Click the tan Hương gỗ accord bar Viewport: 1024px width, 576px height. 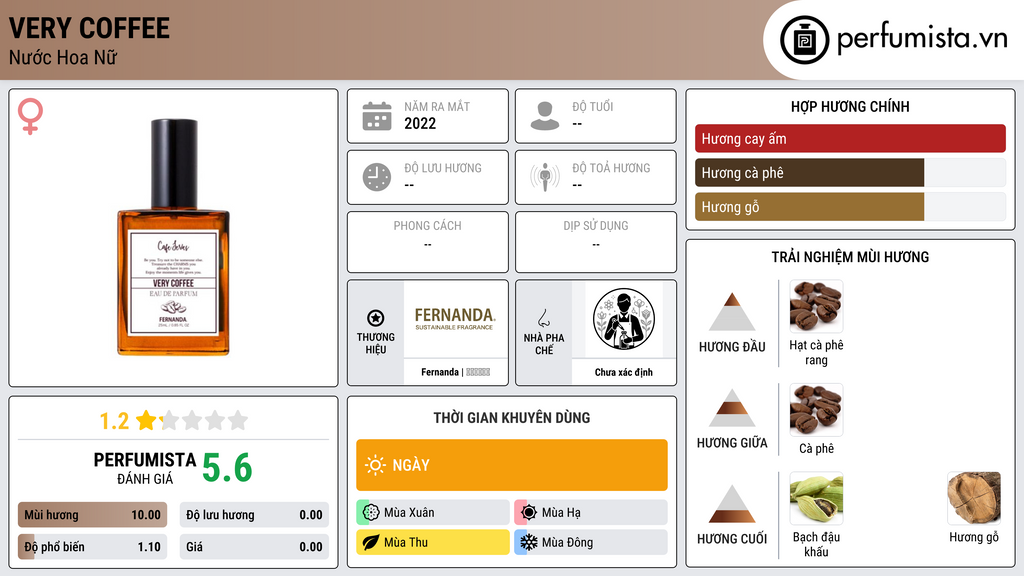click(809, 206)
